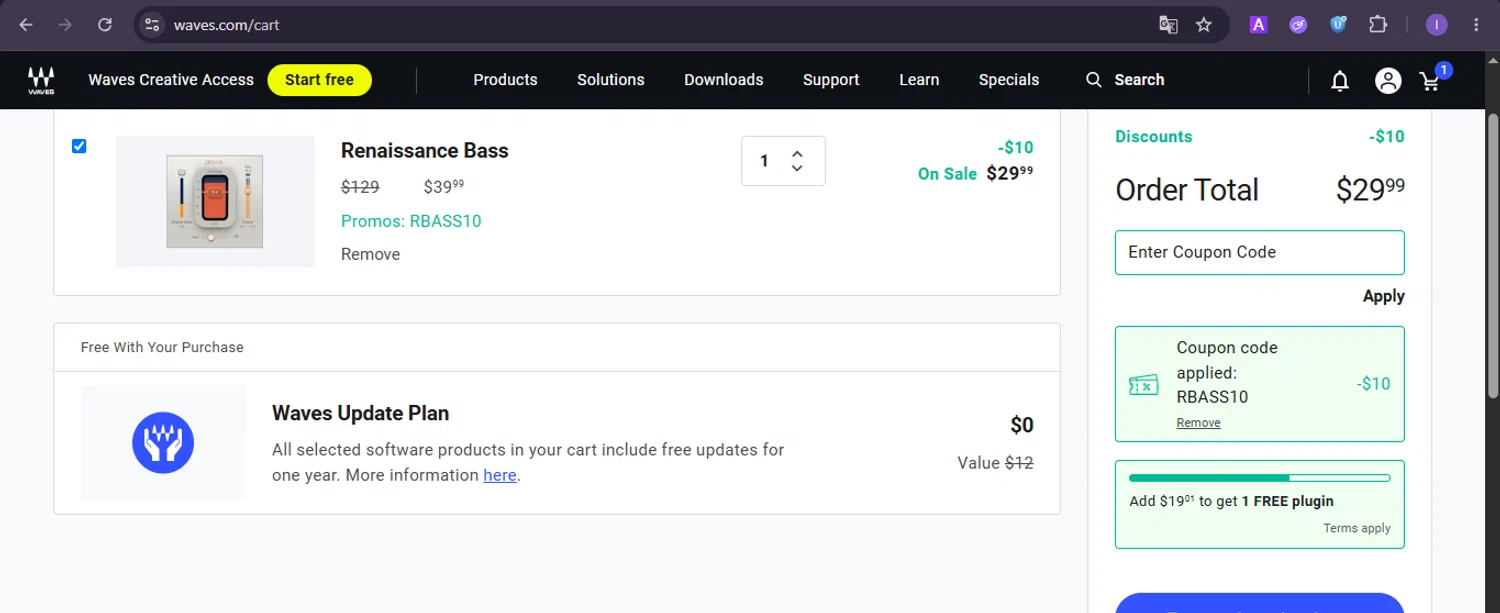Open notifications bell in Waves header
Screen dimensions: 1500x613
1340,81
